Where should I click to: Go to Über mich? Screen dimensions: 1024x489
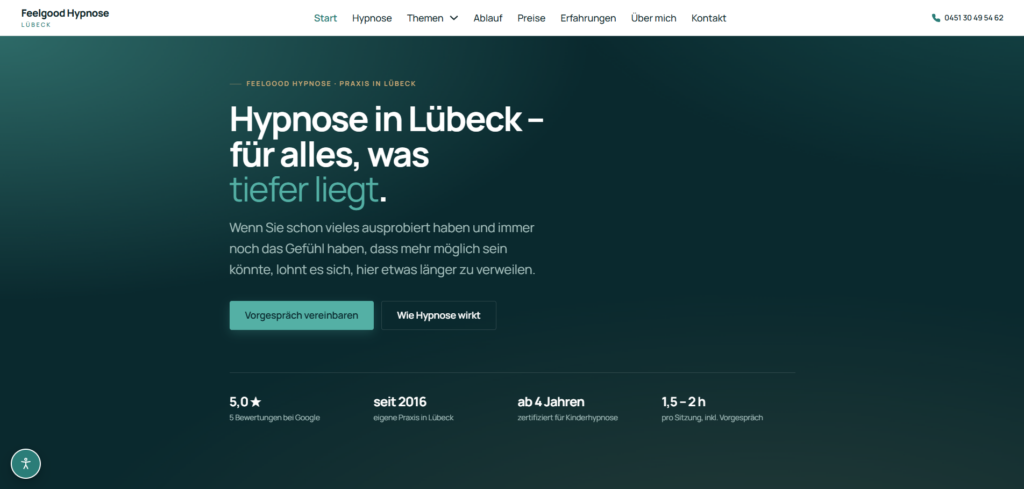(653, 18)
